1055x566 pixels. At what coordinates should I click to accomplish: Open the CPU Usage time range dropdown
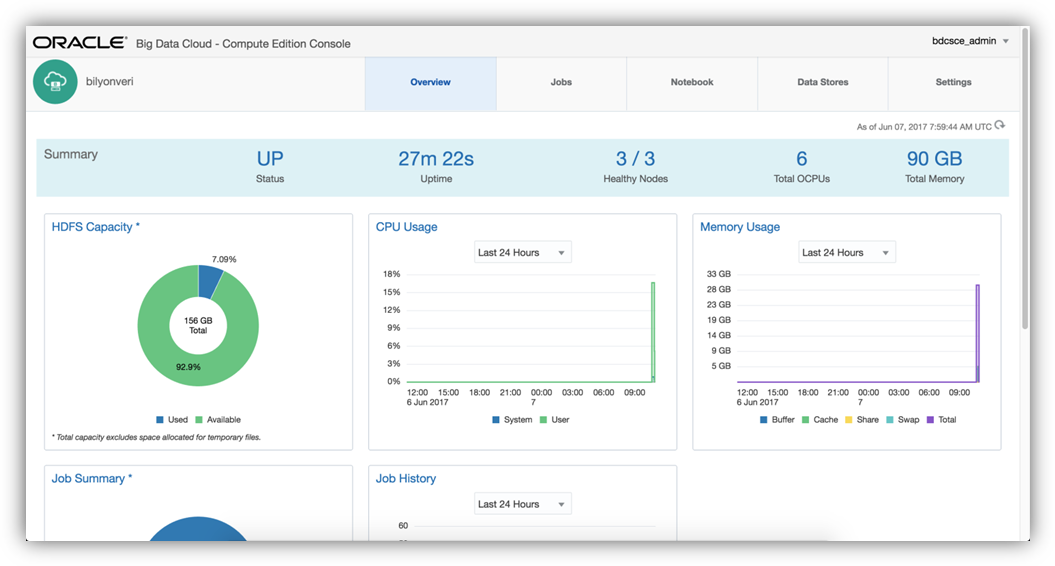coord(522,253)
